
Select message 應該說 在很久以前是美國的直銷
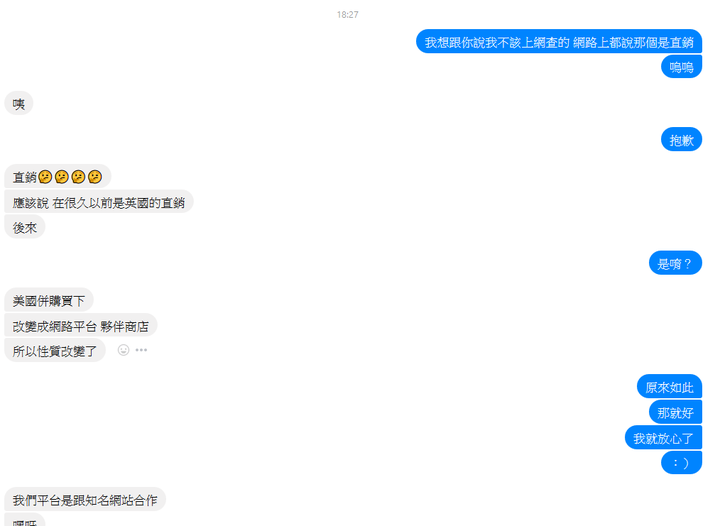click(x=99, y=202)
